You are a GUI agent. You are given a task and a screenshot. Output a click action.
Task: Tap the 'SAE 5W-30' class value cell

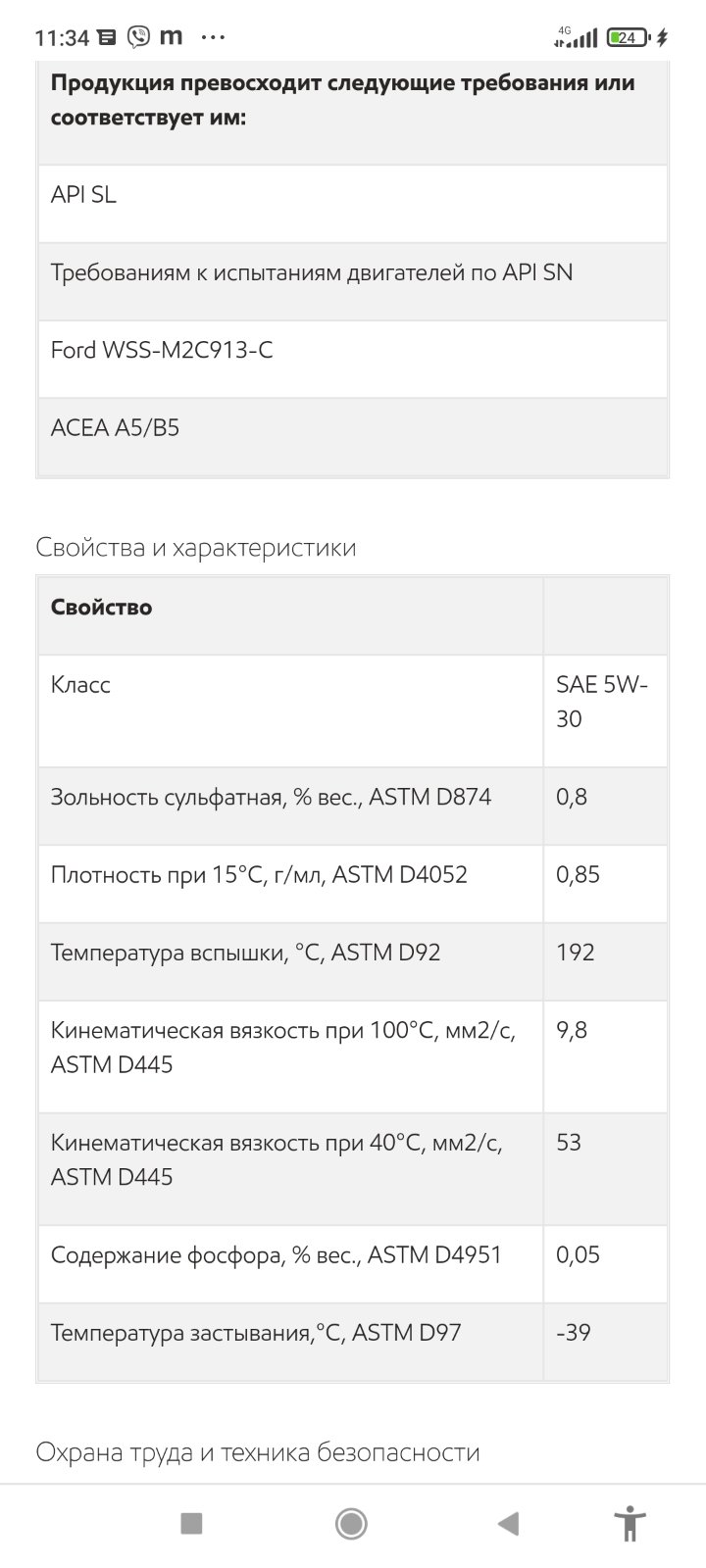[605, 710]
